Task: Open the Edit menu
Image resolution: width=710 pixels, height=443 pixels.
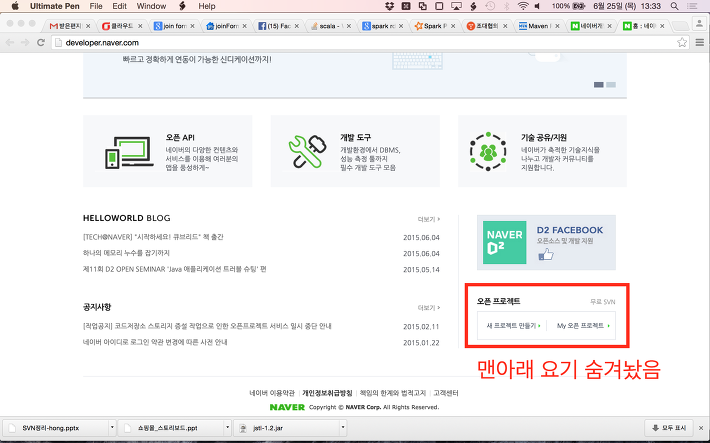Action: 120,6
